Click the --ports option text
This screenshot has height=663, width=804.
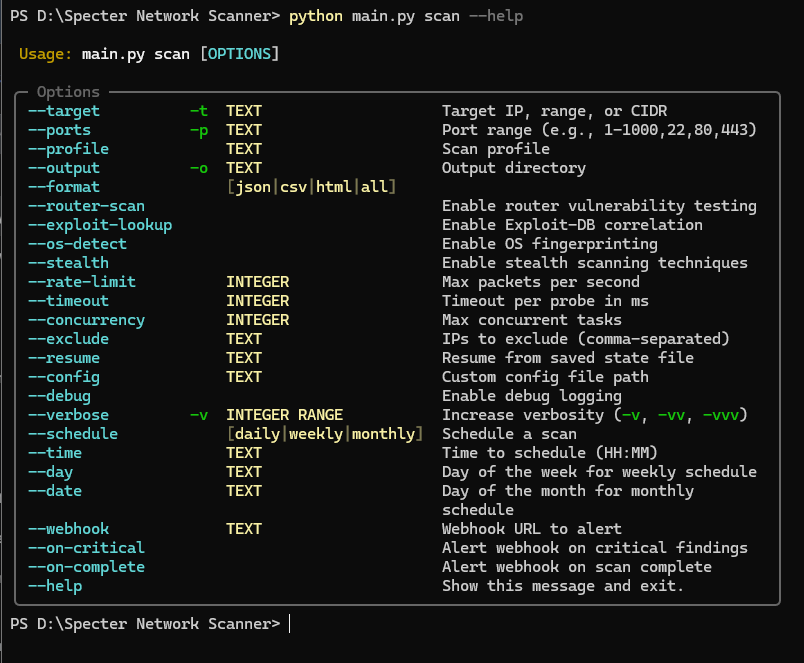click(59, 130)
